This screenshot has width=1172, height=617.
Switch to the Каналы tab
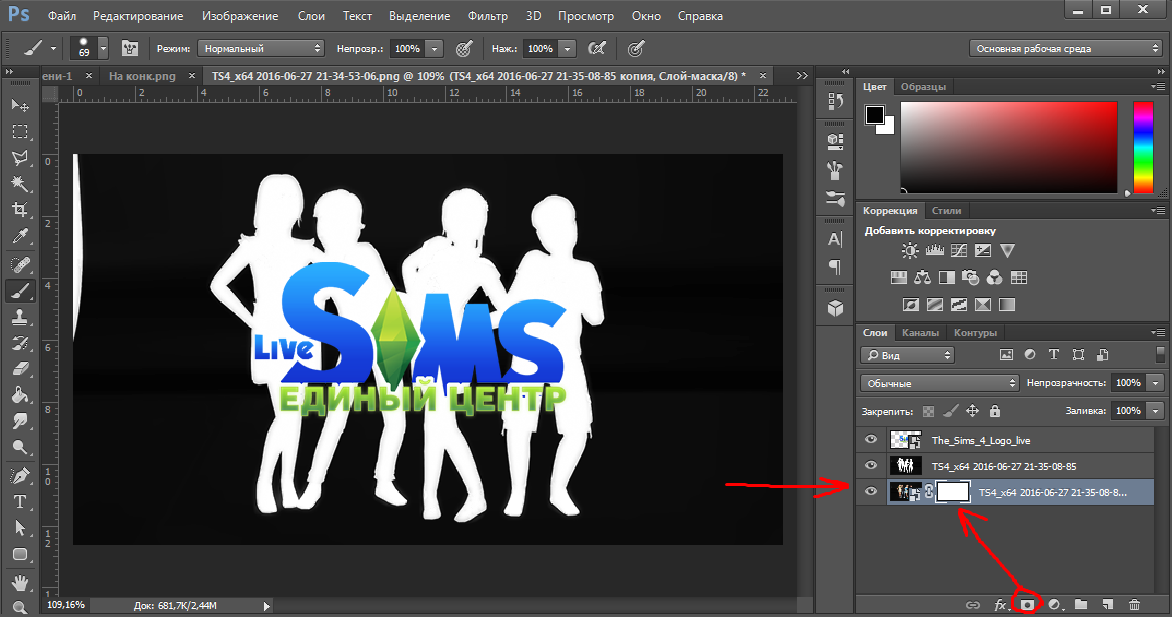(920, 333)
